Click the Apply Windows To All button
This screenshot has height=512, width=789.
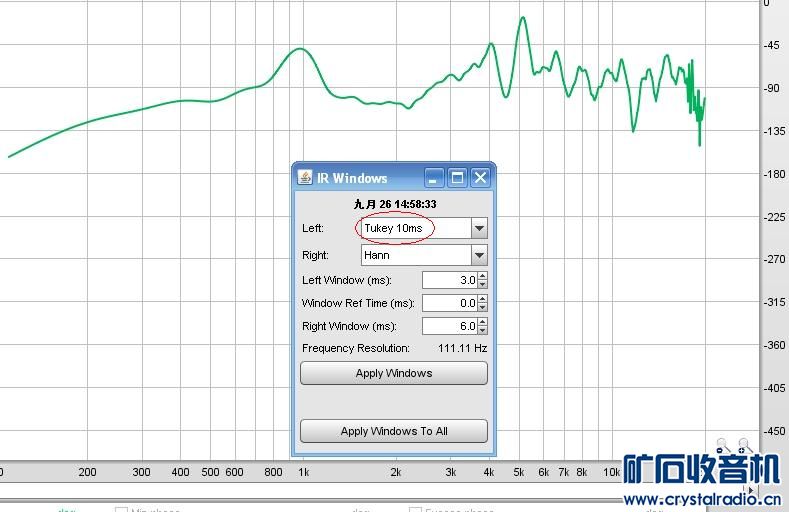point(394,431)
